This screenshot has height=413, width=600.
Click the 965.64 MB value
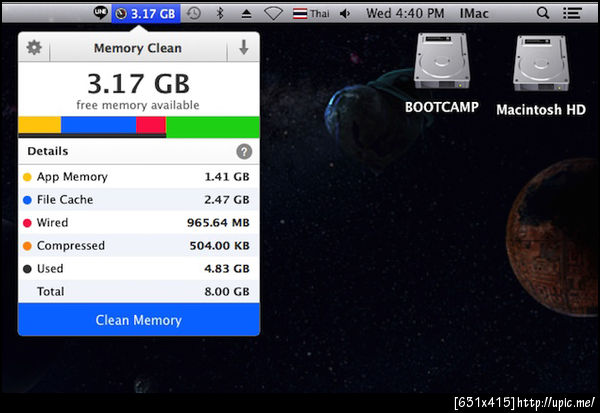[x=218, y=223]
